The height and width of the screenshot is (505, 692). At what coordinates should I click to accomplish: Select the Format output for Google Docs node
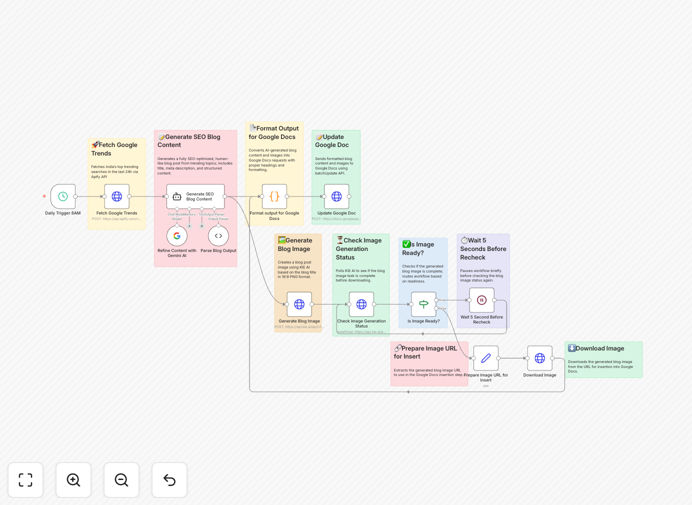[275, 196]
